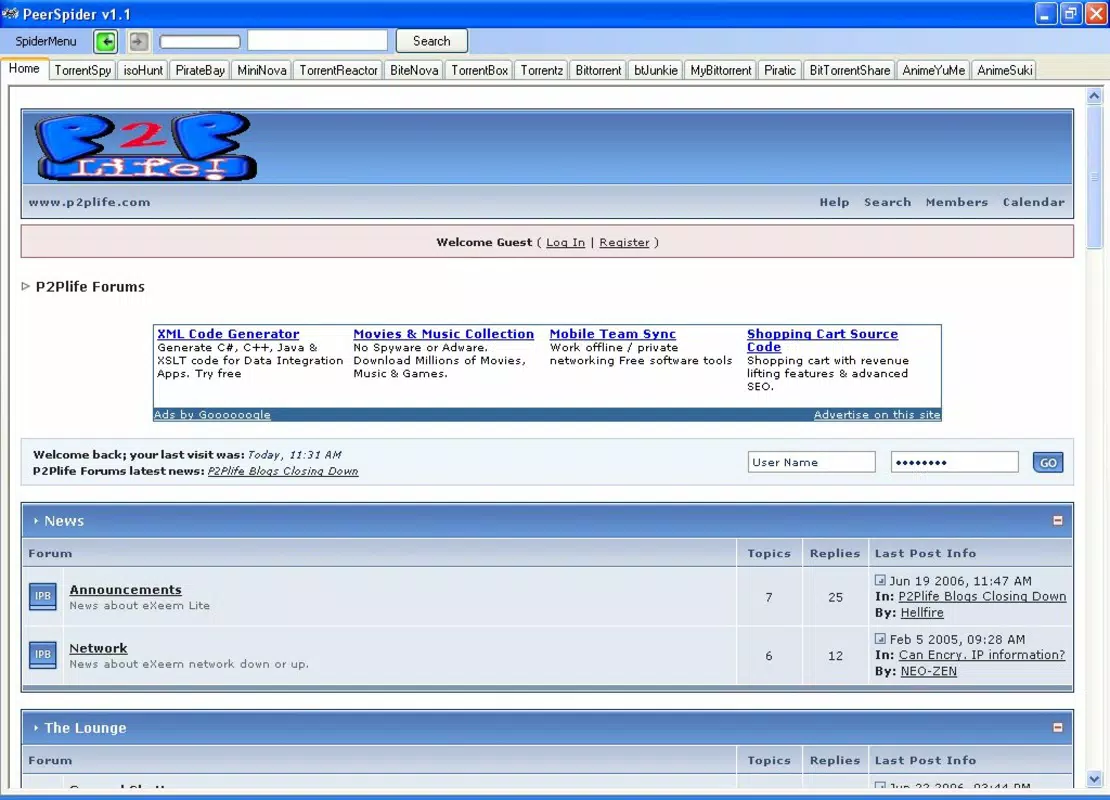Open Can Encry. IP information? post

point(981,655)
